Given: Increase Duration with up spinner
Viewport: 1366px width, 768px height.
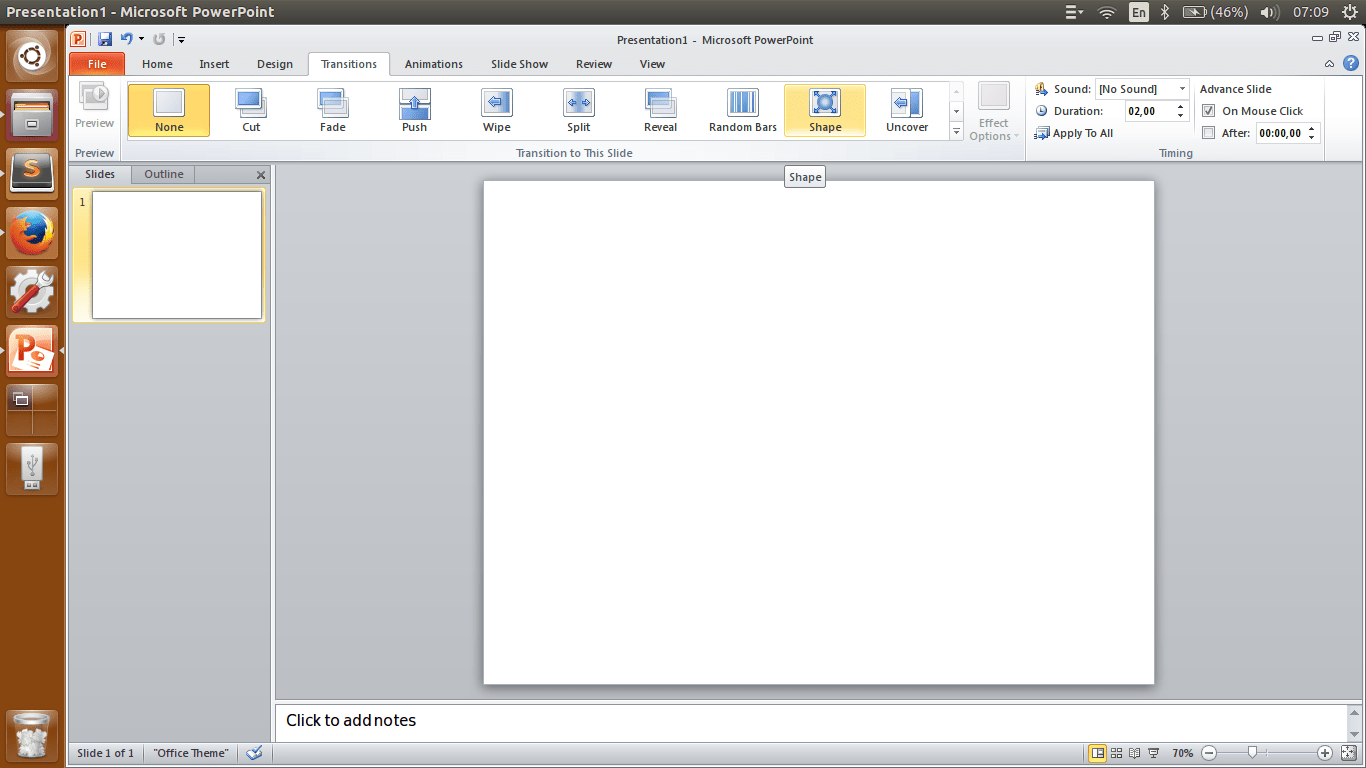Looking at the screenshot, I should point(1181,107).
